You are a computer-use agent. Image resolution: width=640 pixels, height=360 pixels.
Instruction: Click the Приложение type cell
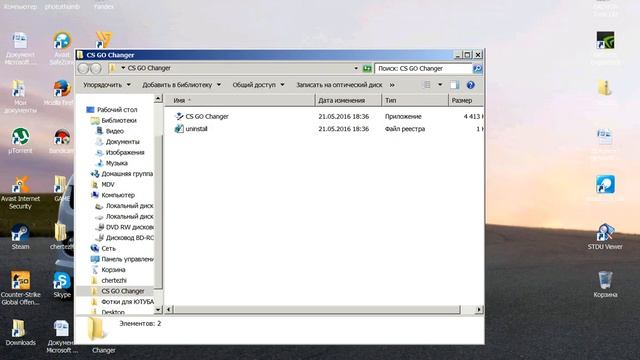pyautogui.click(x=403, y=117)
